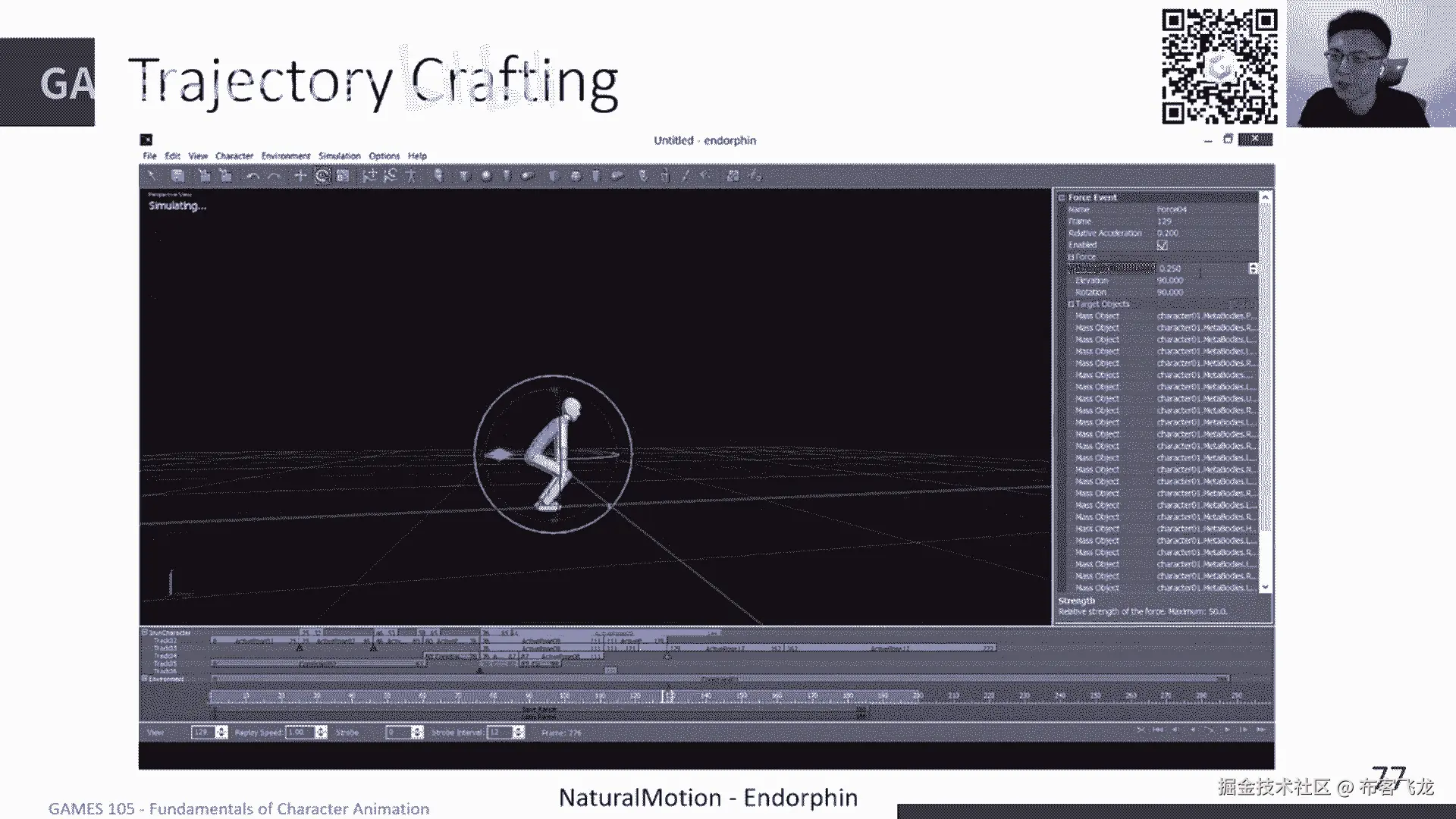The width and height of the screenshot is (1456, 819).
Task: Collapse the Target Objects group
Action: [x=1071, y=304]
